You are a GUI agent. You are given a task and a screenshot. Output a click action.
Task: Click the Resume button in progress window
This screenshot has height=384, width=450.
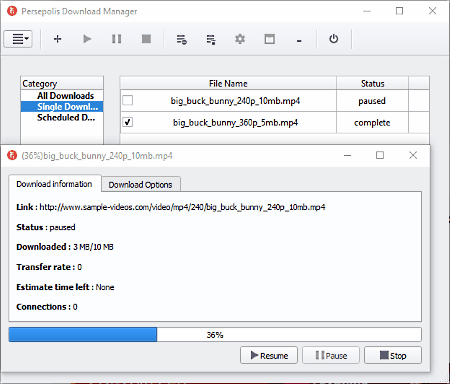(x=269, y=355)
